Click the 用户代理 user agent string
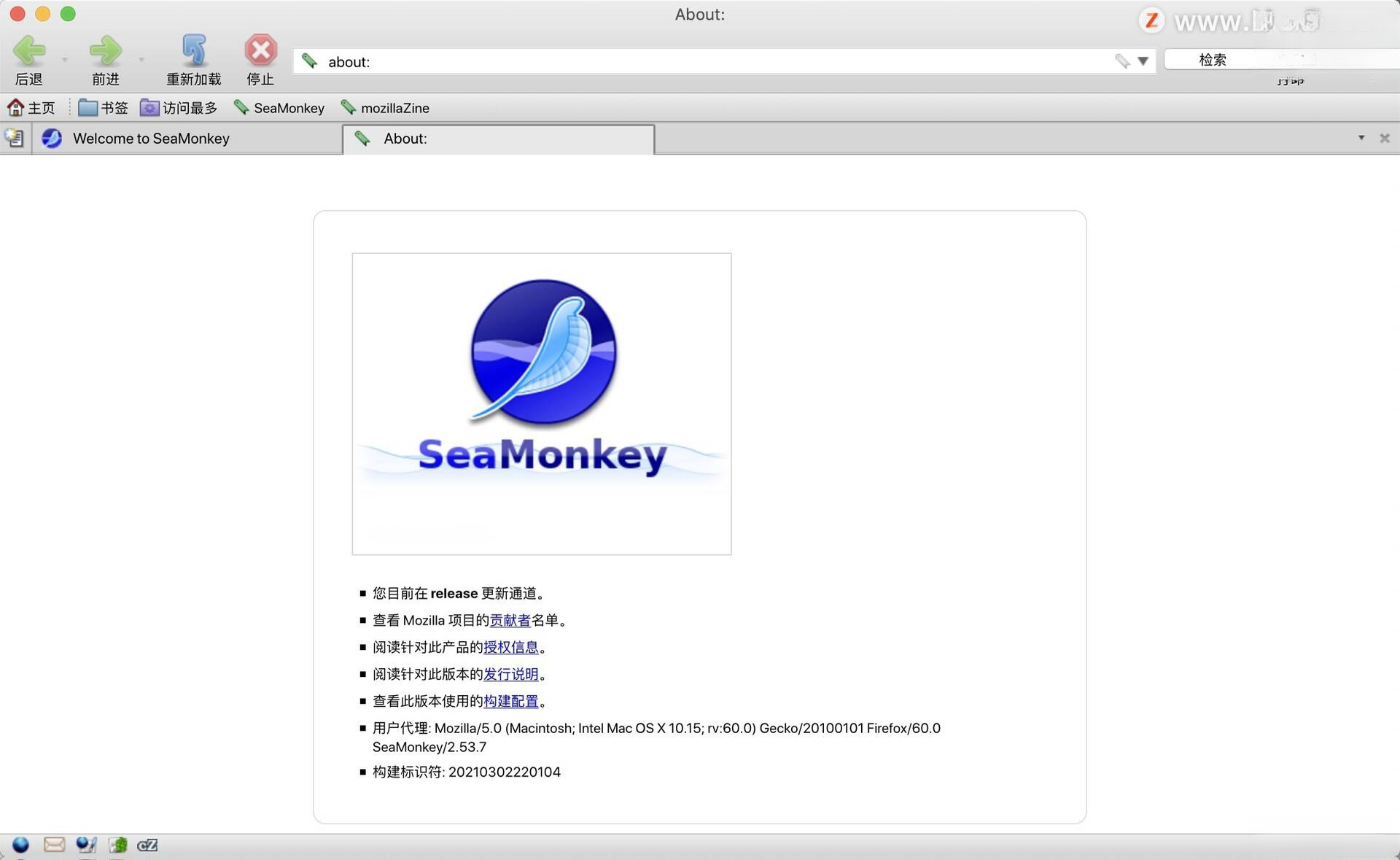This screenshot has width=1400, height=860. click(x=656, y=737)
